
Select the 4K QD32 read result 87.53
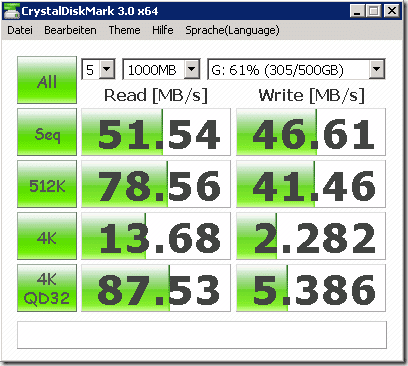(x=156, y=288)
